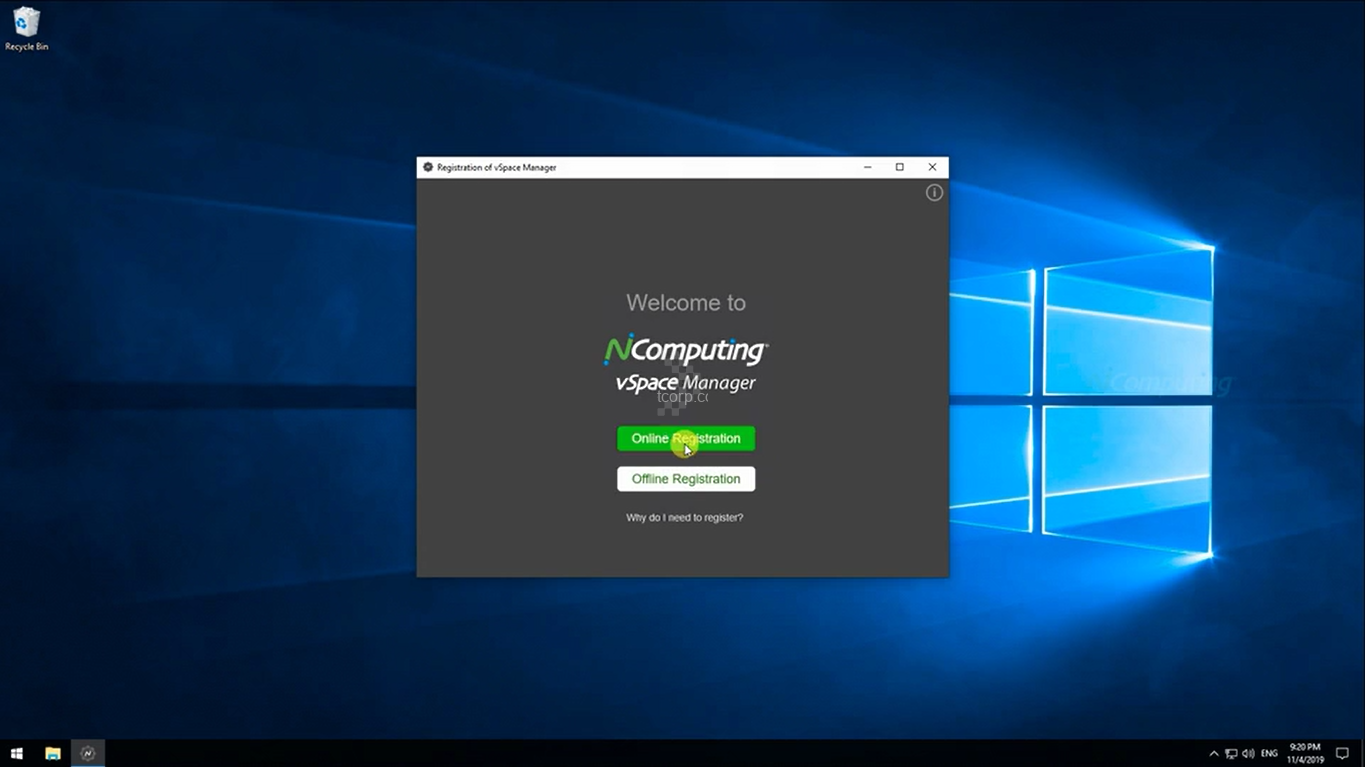Click the vSpace Manager taskbar icon
This screenshot has width=1365, height=767.
tap(88, 753)
